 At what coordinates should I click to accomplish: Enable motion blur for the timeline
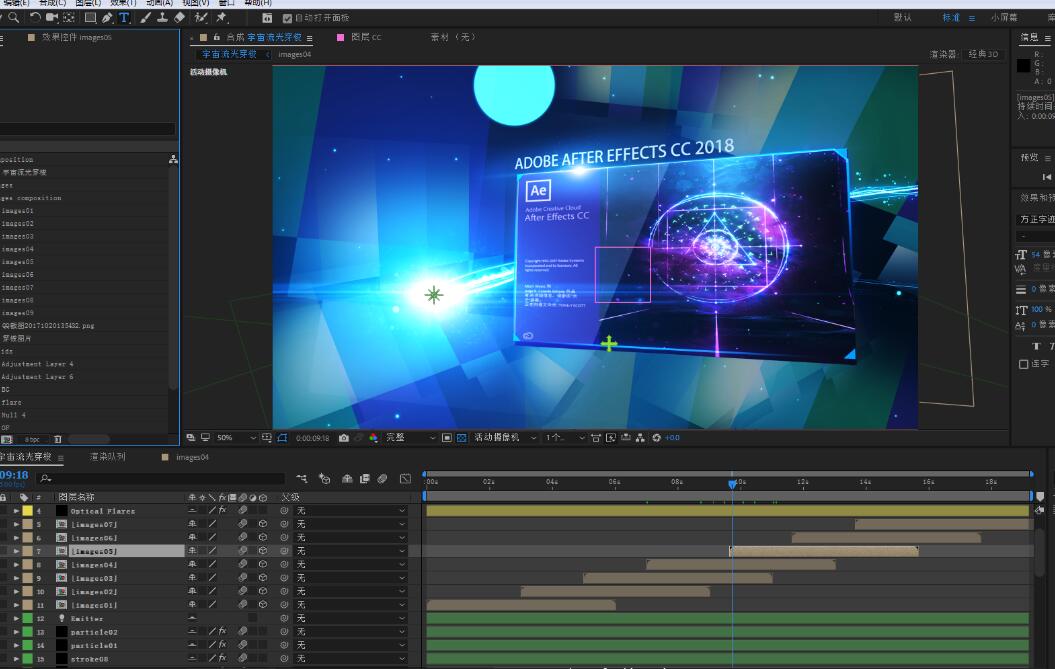click(x=382, y=479)
